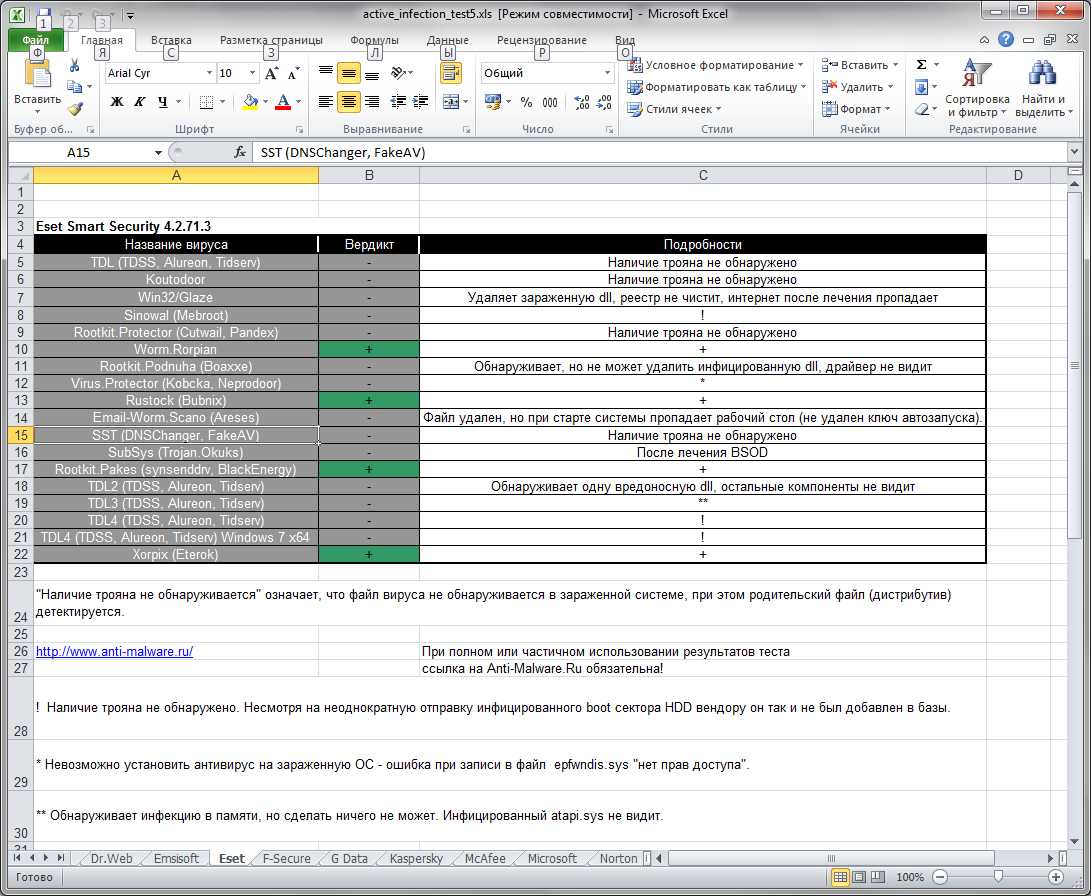Apply the 000 comma style
The width and height of the screenshot is (1091, 896).
click(x=550, y=102)
